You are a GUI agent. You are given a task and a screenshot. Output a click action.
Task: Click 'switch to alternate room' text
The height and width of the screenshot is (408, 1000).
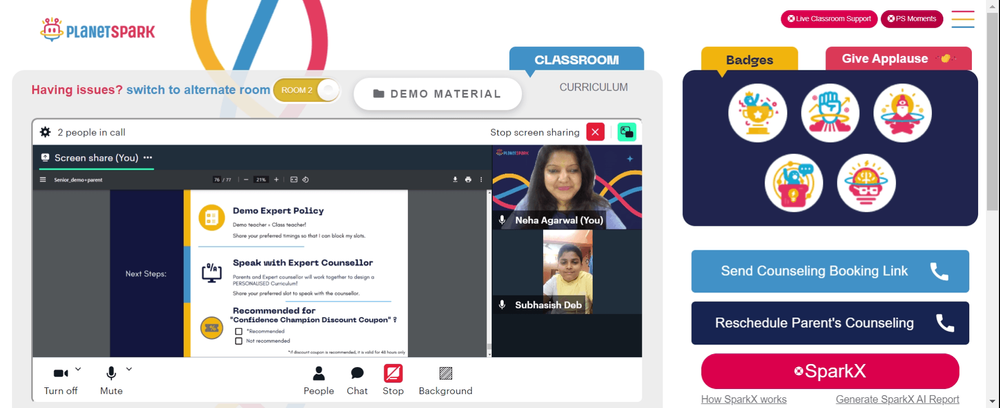coord(198,90)
